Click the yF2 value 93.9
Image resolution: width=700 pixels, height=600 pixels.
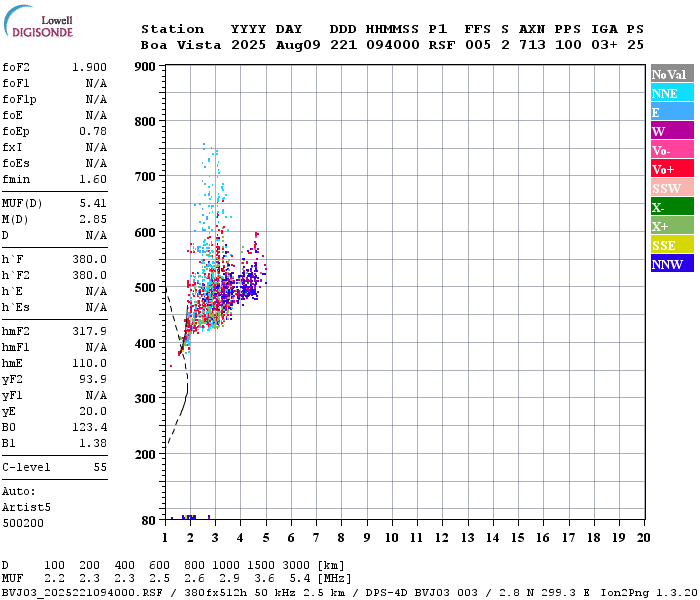[93, 380]
